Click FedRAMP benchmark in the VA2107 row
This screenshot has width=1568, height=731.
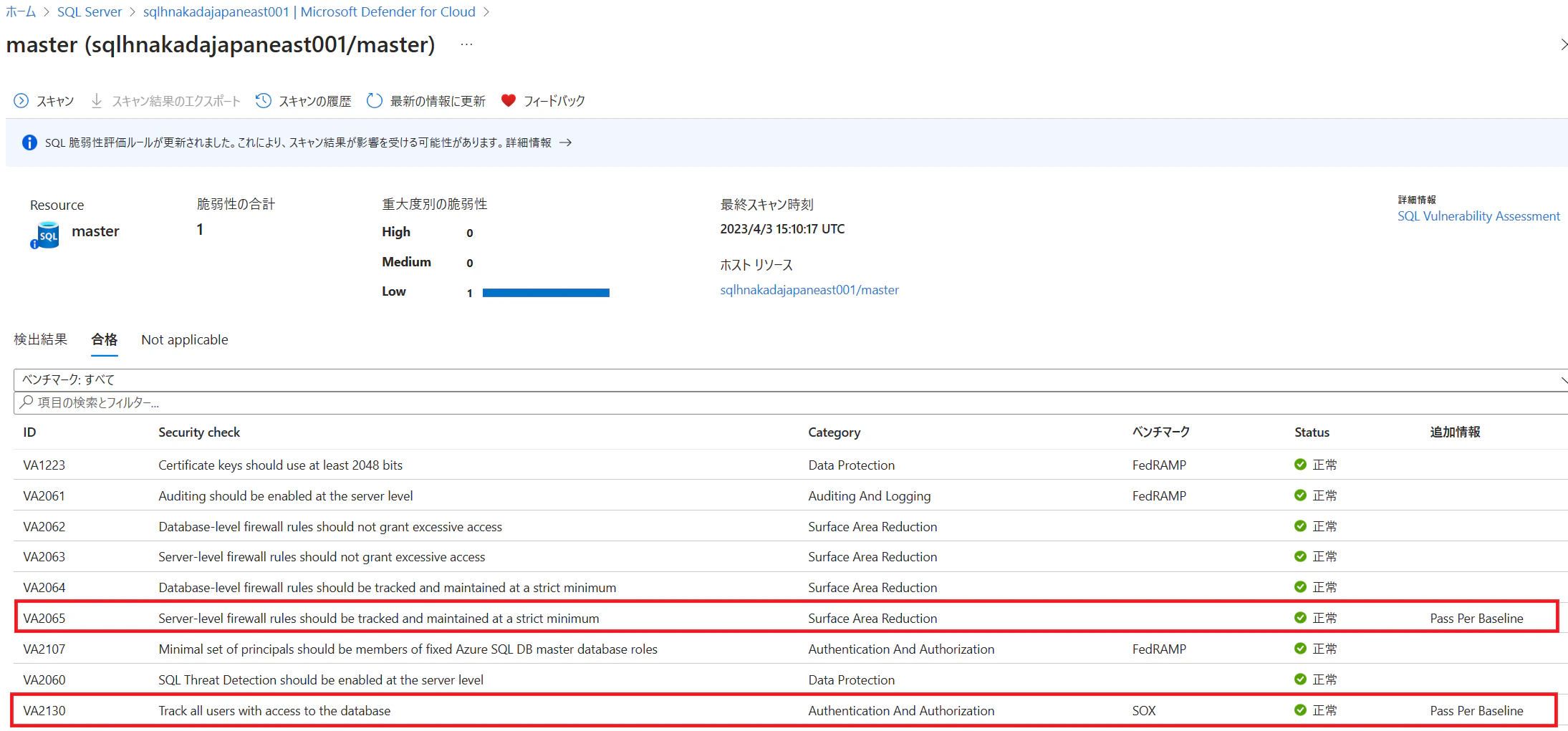[x=1159, y=649]
